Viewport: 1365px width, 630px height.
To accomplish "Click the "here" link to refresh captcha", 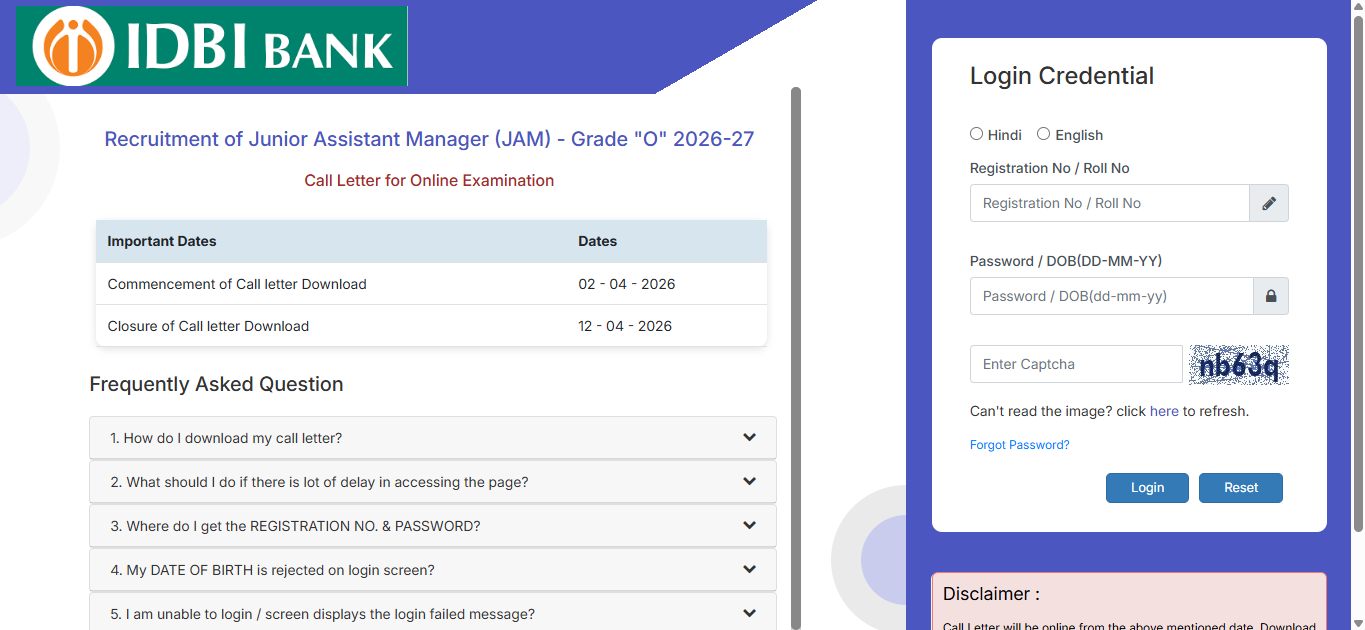I will 1164,411.
